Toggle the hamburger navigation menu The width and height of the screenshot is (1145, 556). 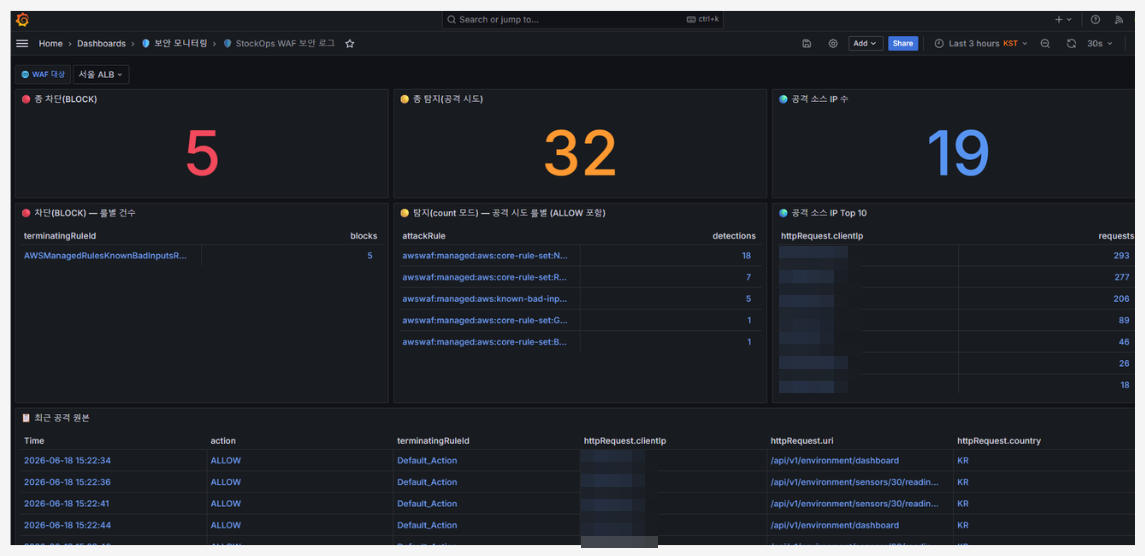[22, 44]
